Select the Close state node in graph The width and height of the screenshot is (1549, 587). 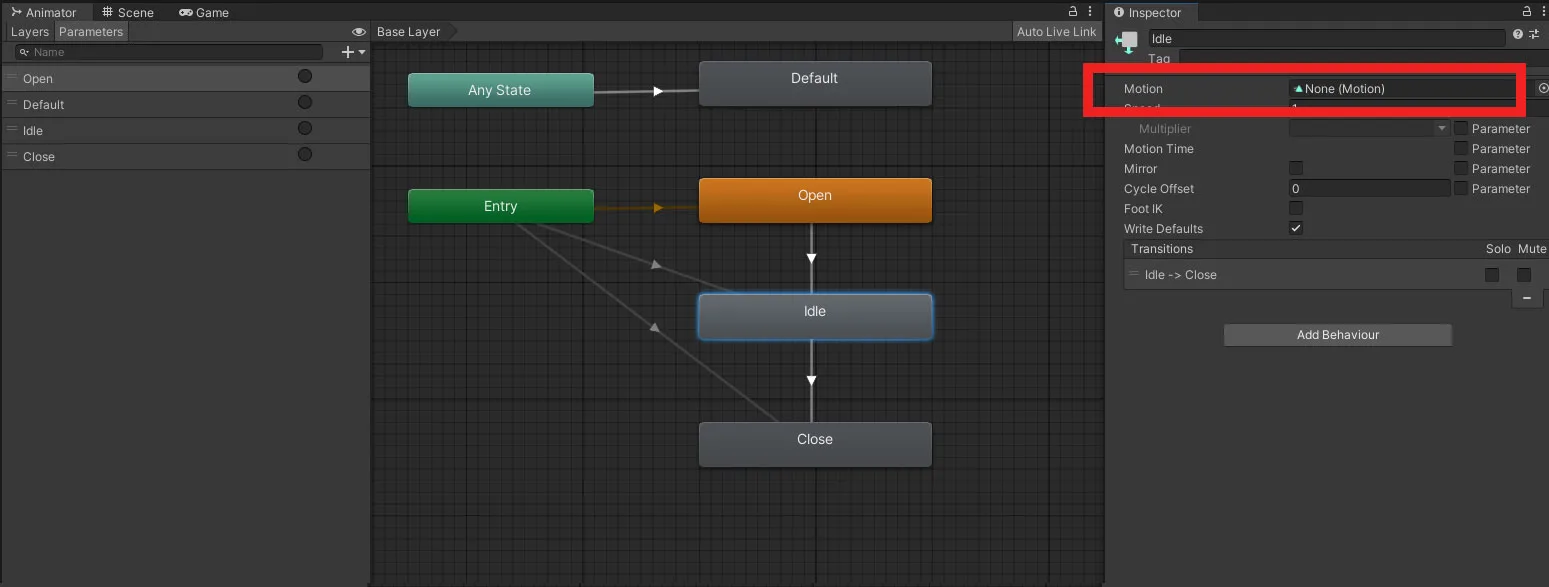coord(815,443)
